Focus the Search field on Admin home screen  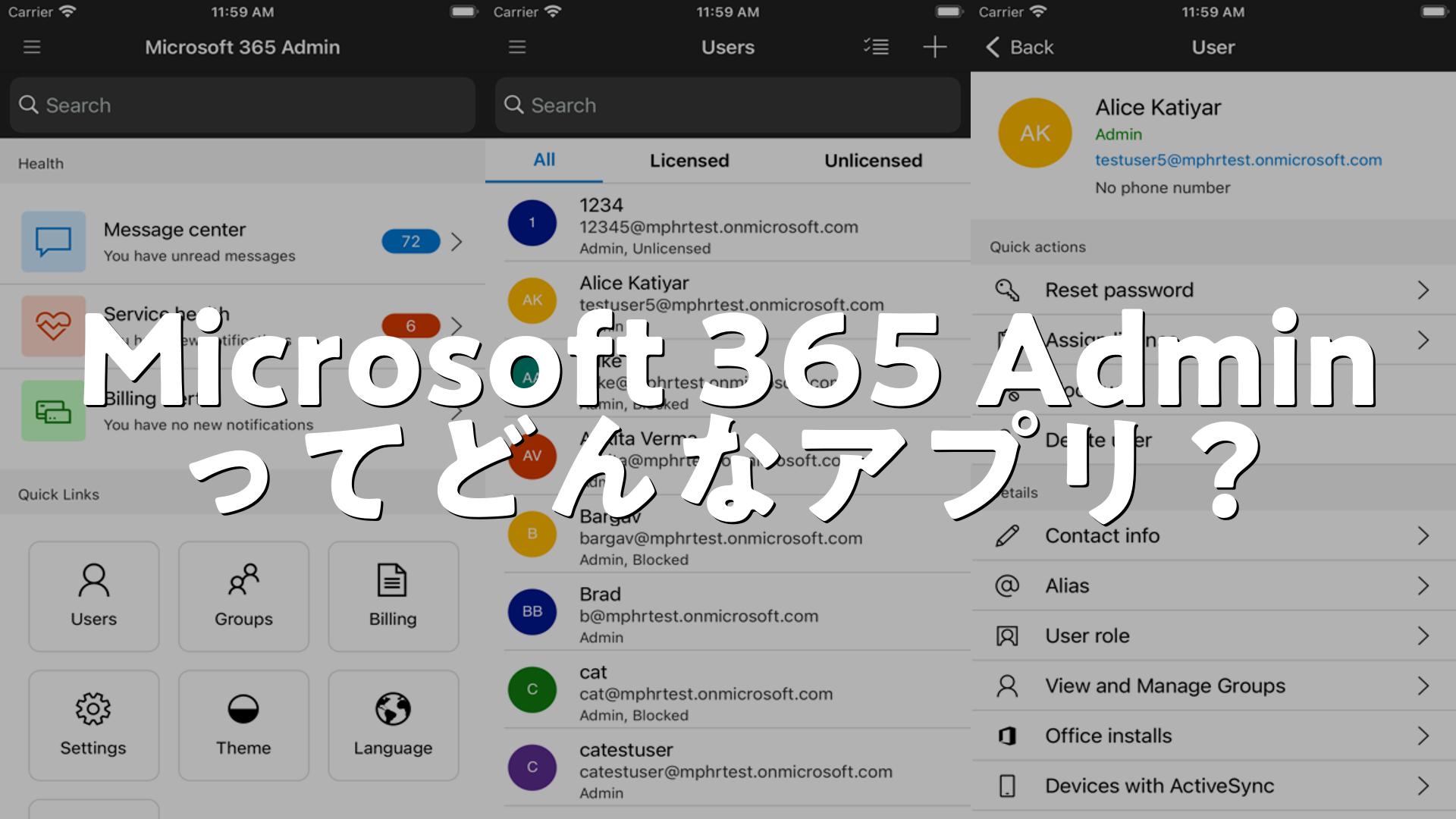[243, 105]
